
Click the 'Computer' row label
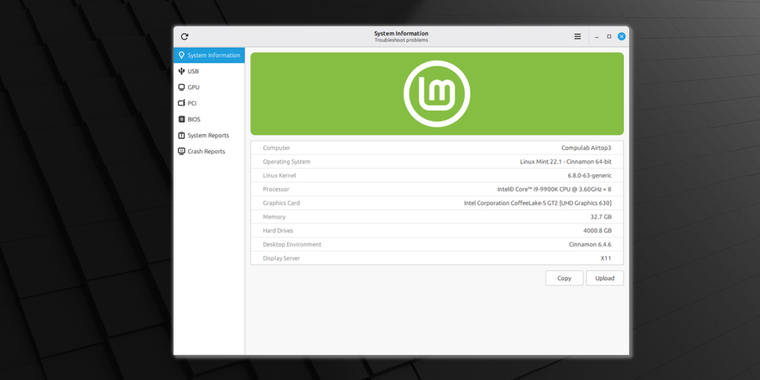(x=276, y=148)
